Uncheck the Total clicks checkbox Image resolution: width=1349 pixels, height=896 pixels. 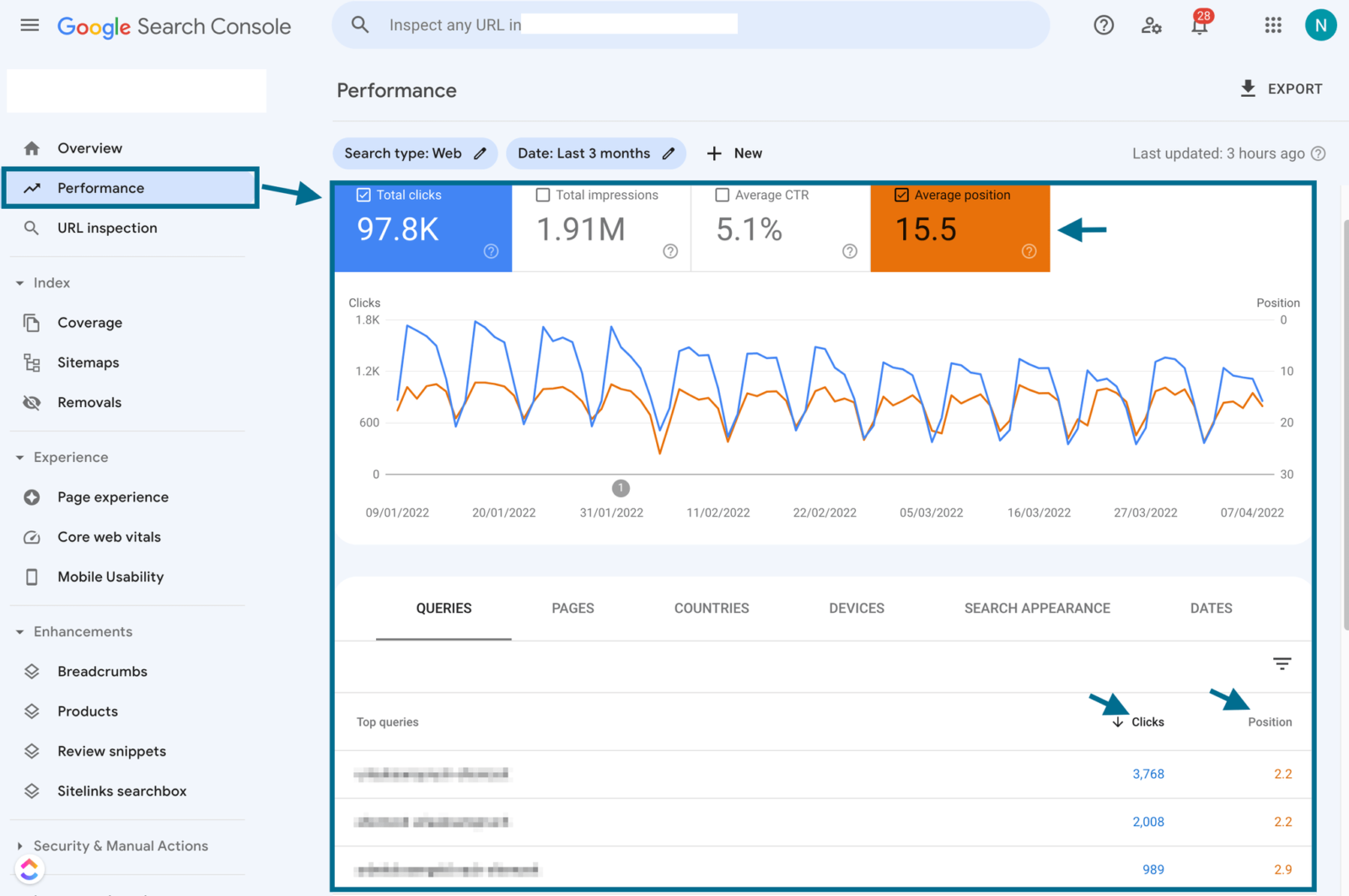363,195
